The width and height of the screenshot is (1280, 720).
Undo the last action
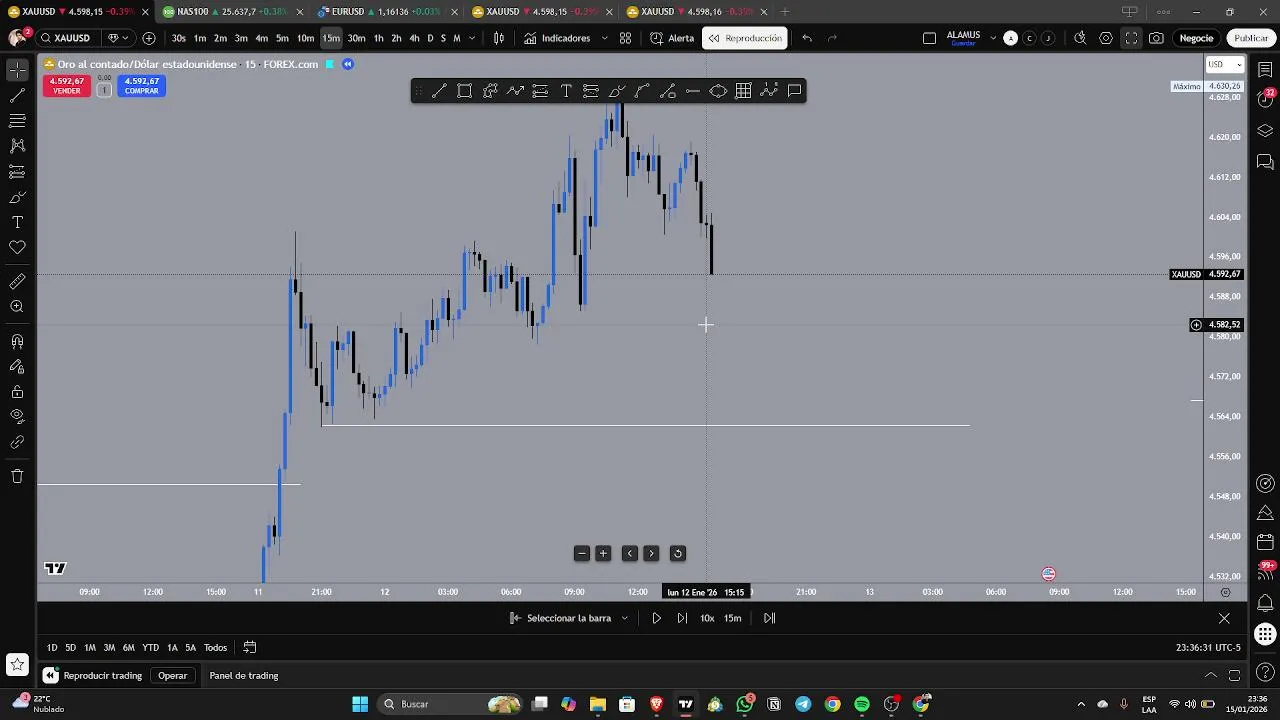click(807, 38)
